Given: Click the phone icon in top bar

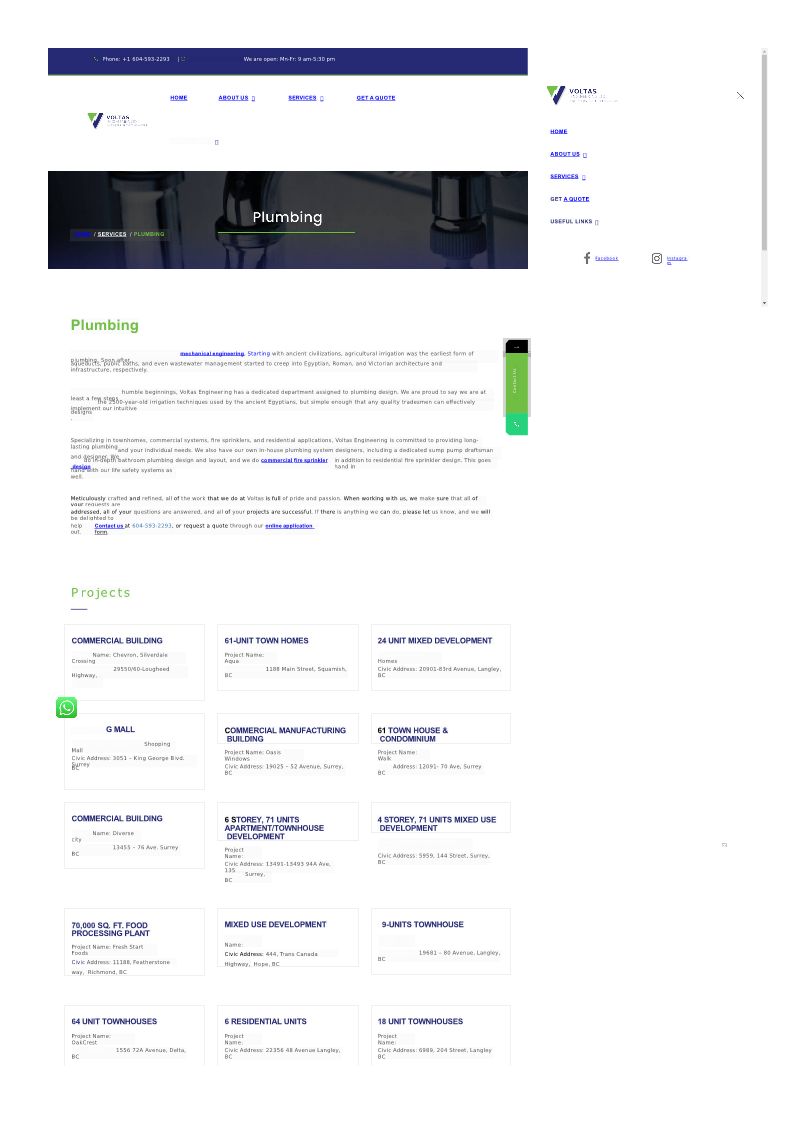Looking at the screenshot, I should tap(96, 59).
